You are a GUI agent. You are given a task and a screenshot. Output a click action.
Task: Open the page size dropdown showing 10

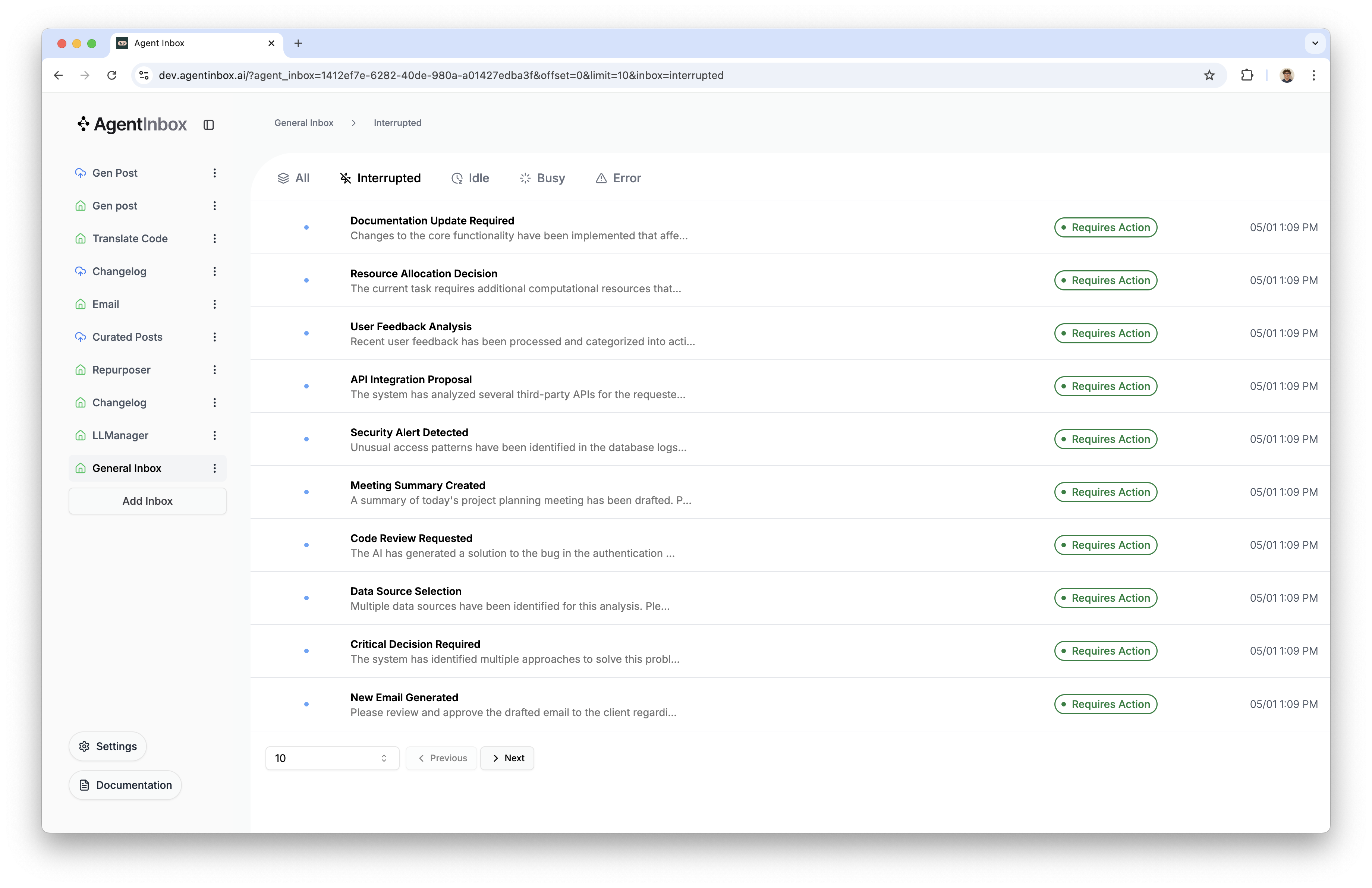(x=331, y=758)
